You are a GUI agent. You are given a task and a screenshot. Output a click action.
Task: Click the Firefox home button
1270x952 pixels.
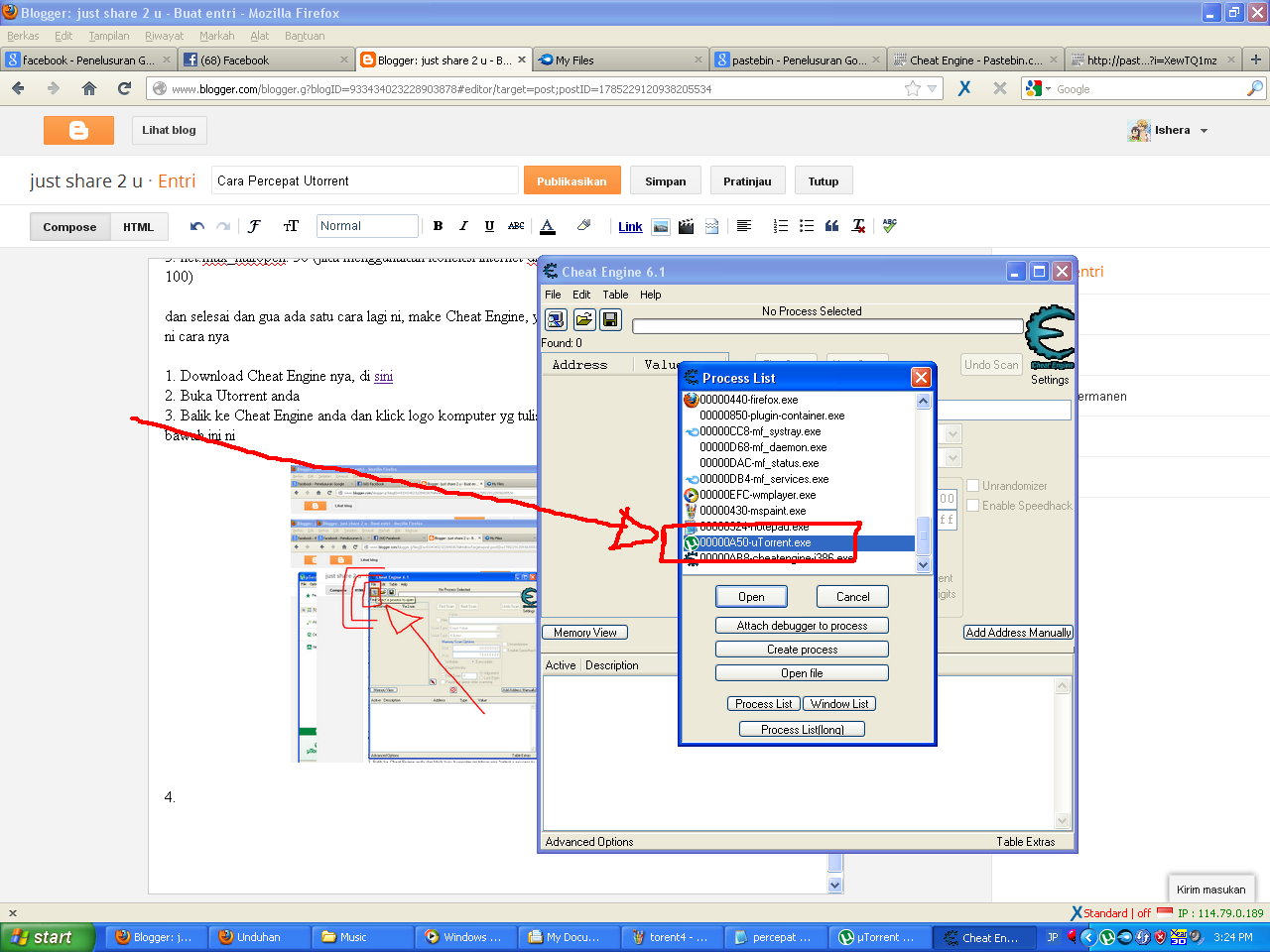pyautogui.click(x=89, y=88)
